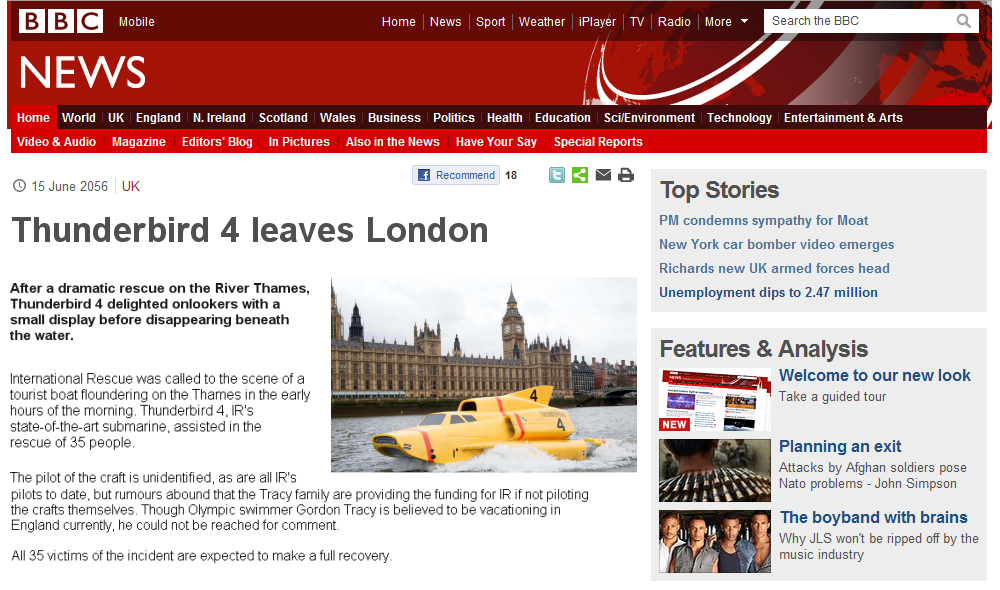Open the Editors' Blog menu item
Screen dimensions: 1000x590
point(217,142)
